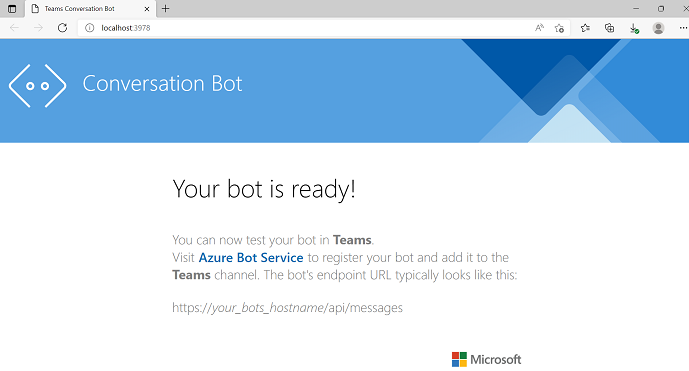Click the Conversation Bot logo icon
The image size is (689, 371).
[37, 86]
